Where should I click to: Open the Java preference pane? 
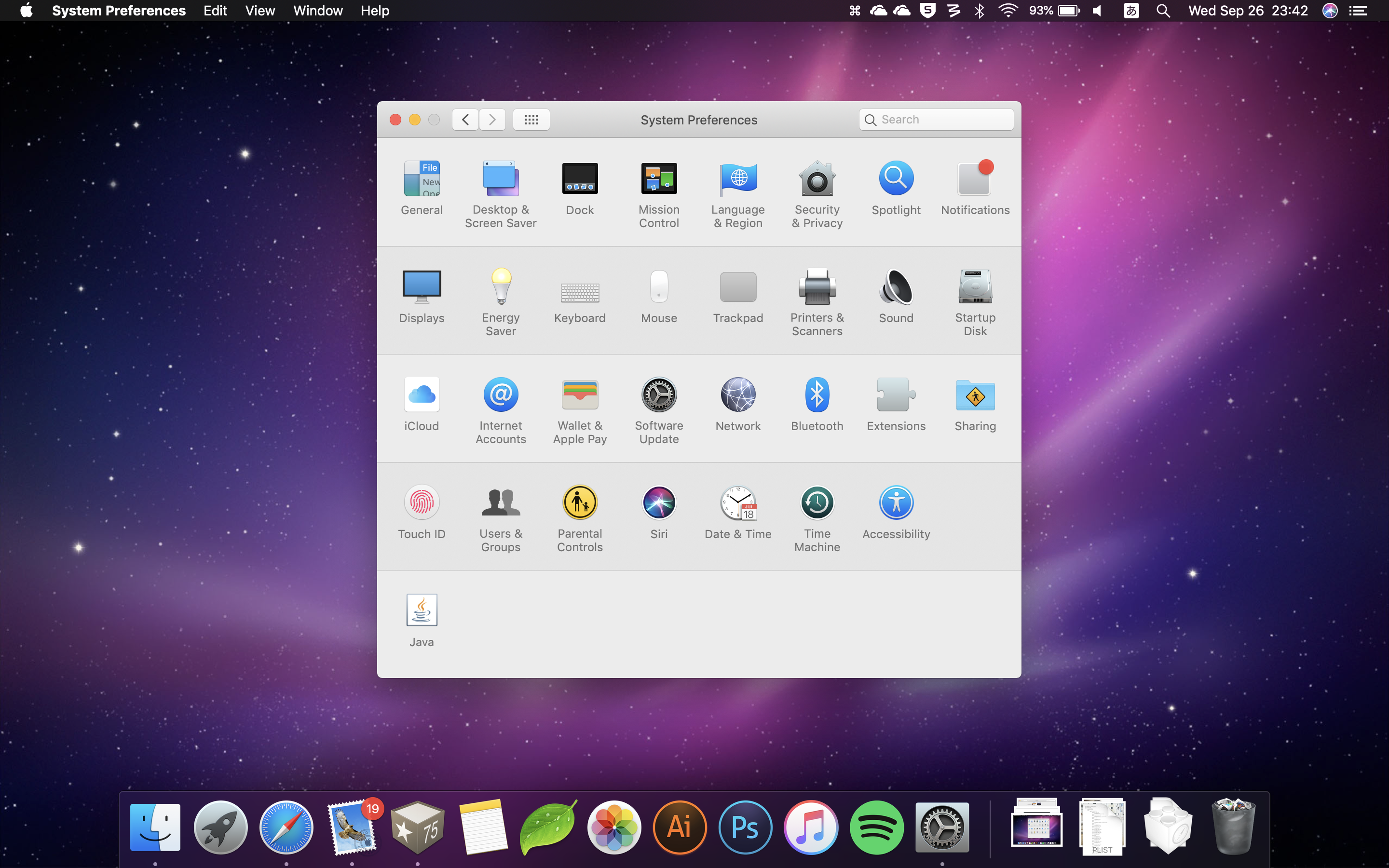[x=422, y=620]
